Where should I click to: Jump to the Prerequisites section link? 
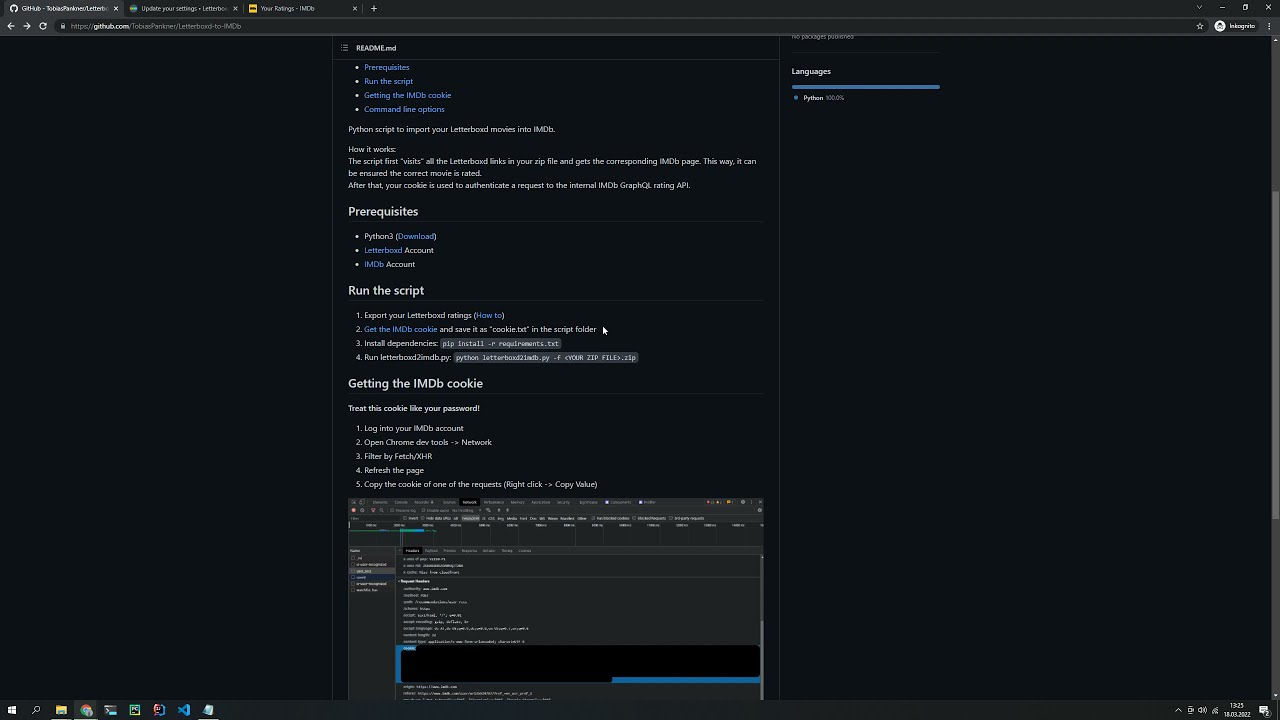pos(387,67)
